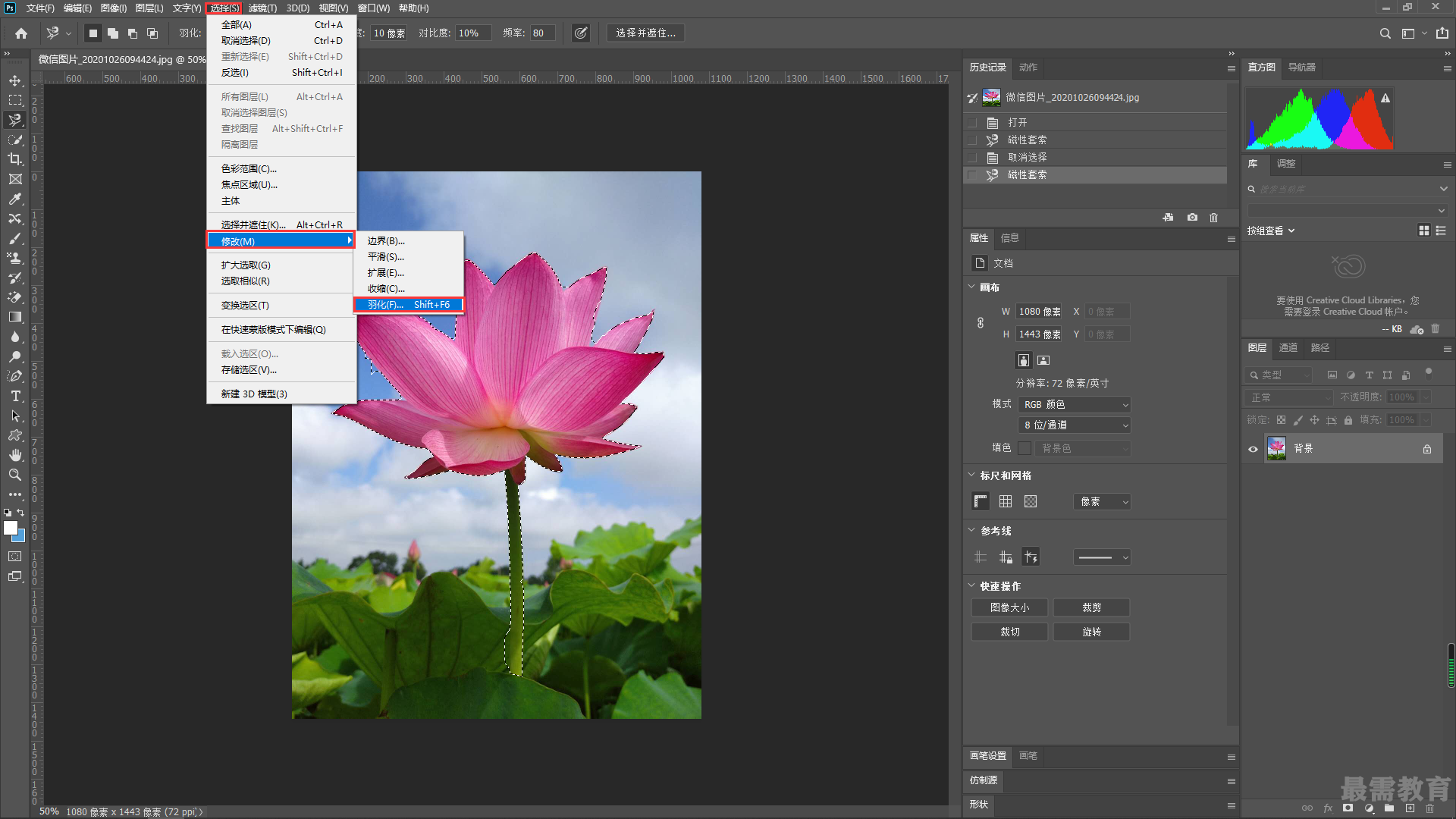Select the Pen tool
The height and width of the screenshot is (819, 1456).
click(15, 376)
